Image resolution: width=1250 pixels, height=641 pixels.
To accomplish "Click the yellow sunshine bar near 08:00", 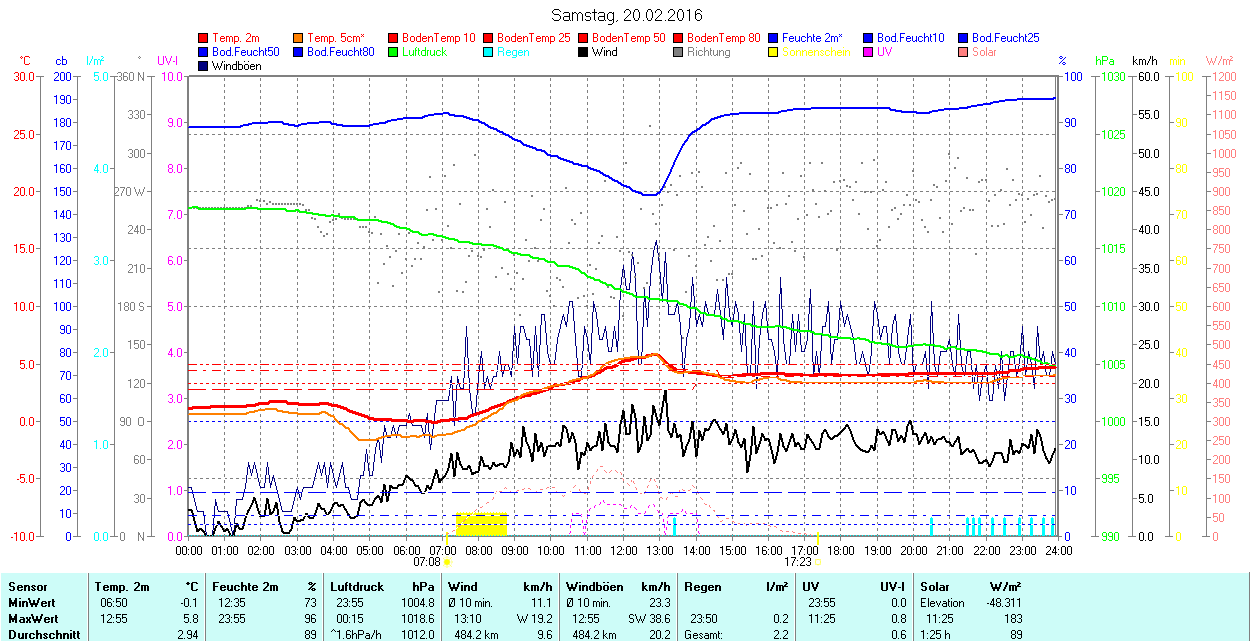I will click(481, 523).
